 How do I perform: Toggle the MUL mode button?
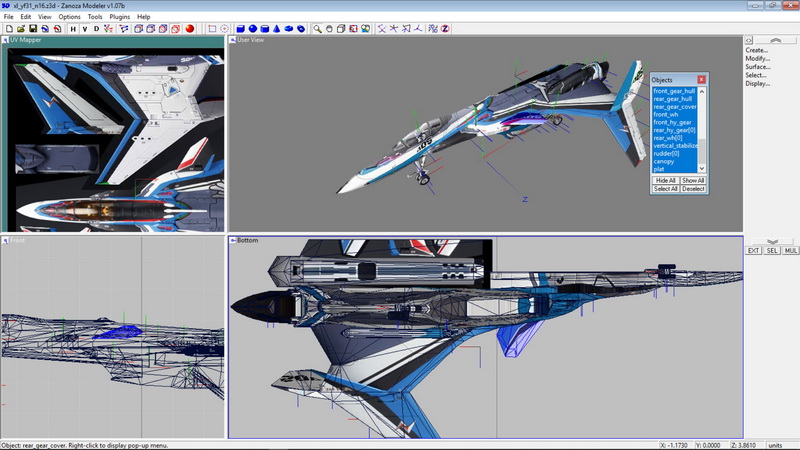790,251
